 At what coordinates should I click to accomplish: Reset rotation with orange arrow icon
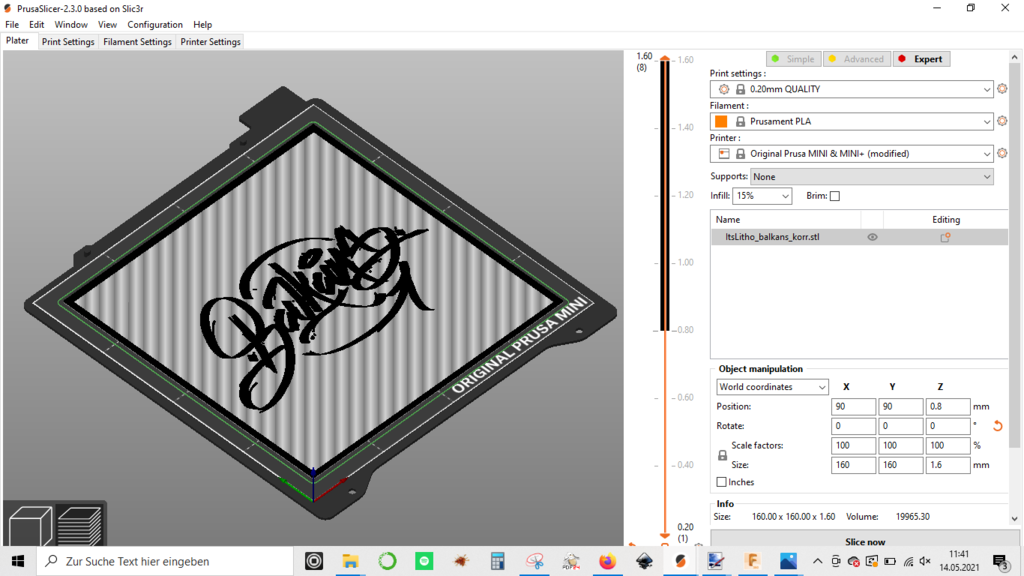click(998, 426)
